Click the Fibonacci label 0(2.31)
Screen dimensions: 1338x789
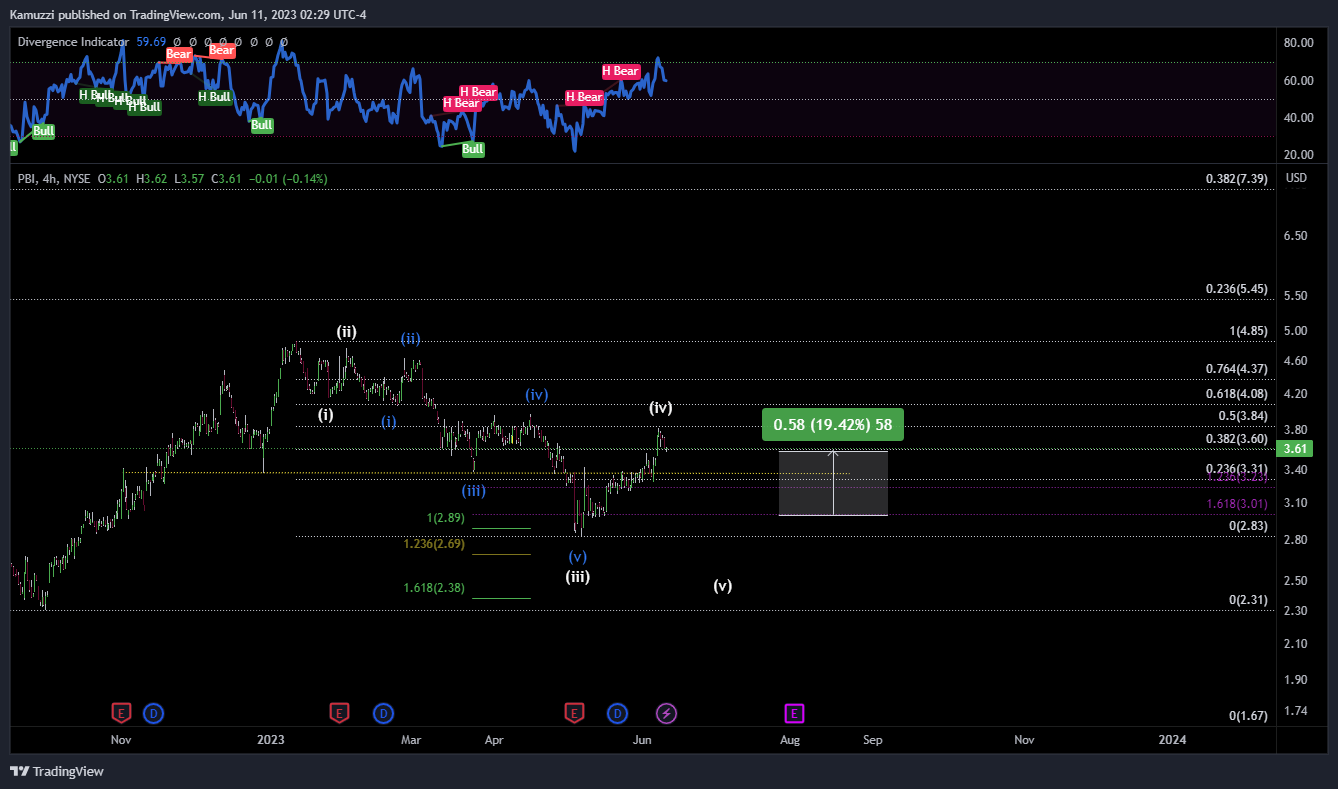tap(1249, 600)
